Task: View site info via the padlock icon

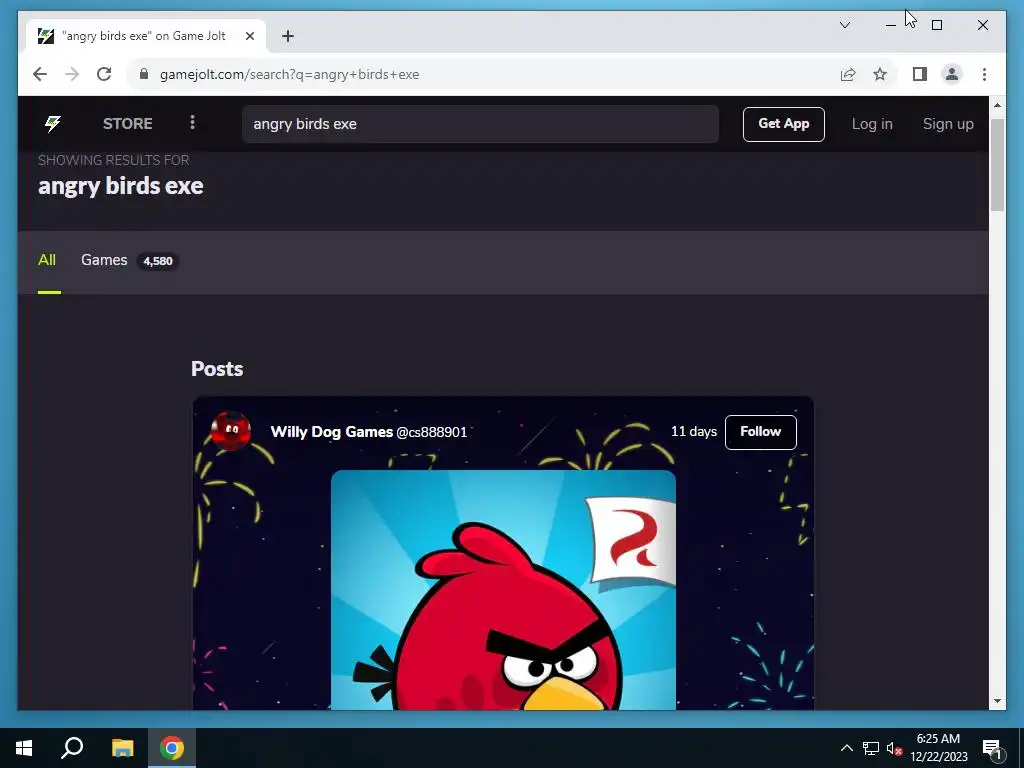Action: click(x=144, y=74)
